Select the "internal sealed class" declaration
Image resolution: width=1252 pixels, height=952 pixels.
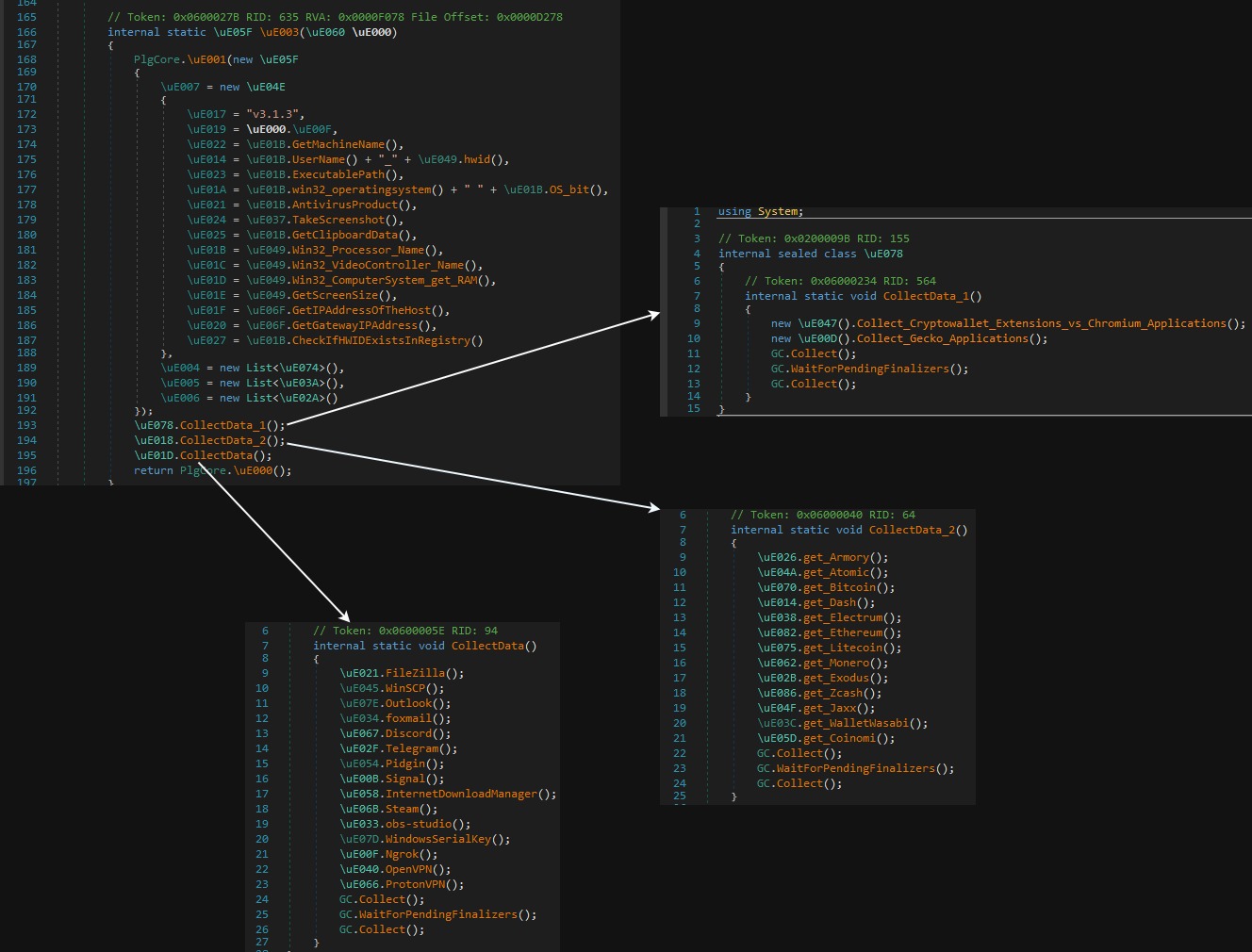tap(787, 254)
